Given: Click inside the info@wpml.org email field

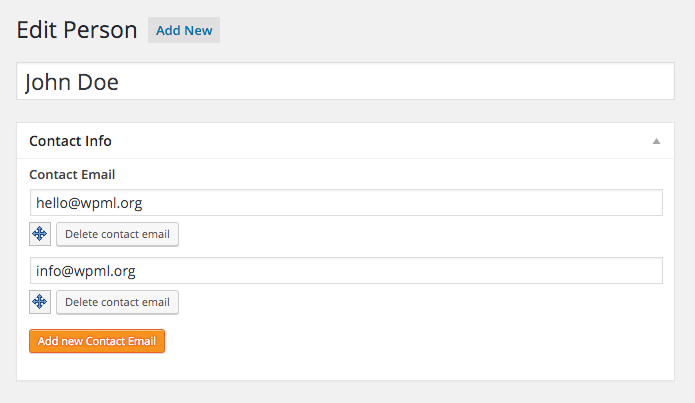Looking at the screenshot, I should (x=346, y=270).
